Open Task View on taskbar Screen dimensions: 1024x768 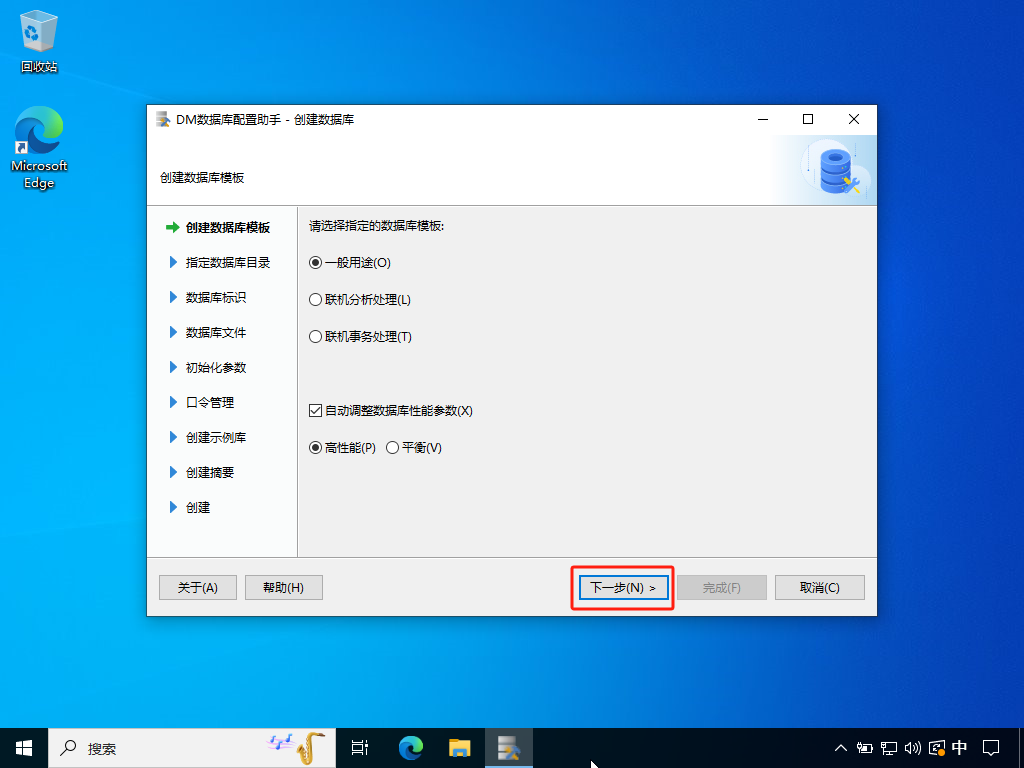pos(360,748)
